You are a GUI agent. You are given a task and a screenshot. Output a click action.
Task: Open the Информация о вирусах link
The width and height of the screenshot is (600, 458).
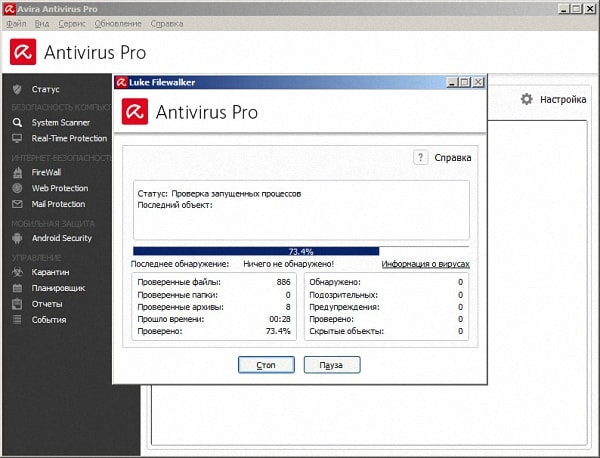tap(425, 264)
